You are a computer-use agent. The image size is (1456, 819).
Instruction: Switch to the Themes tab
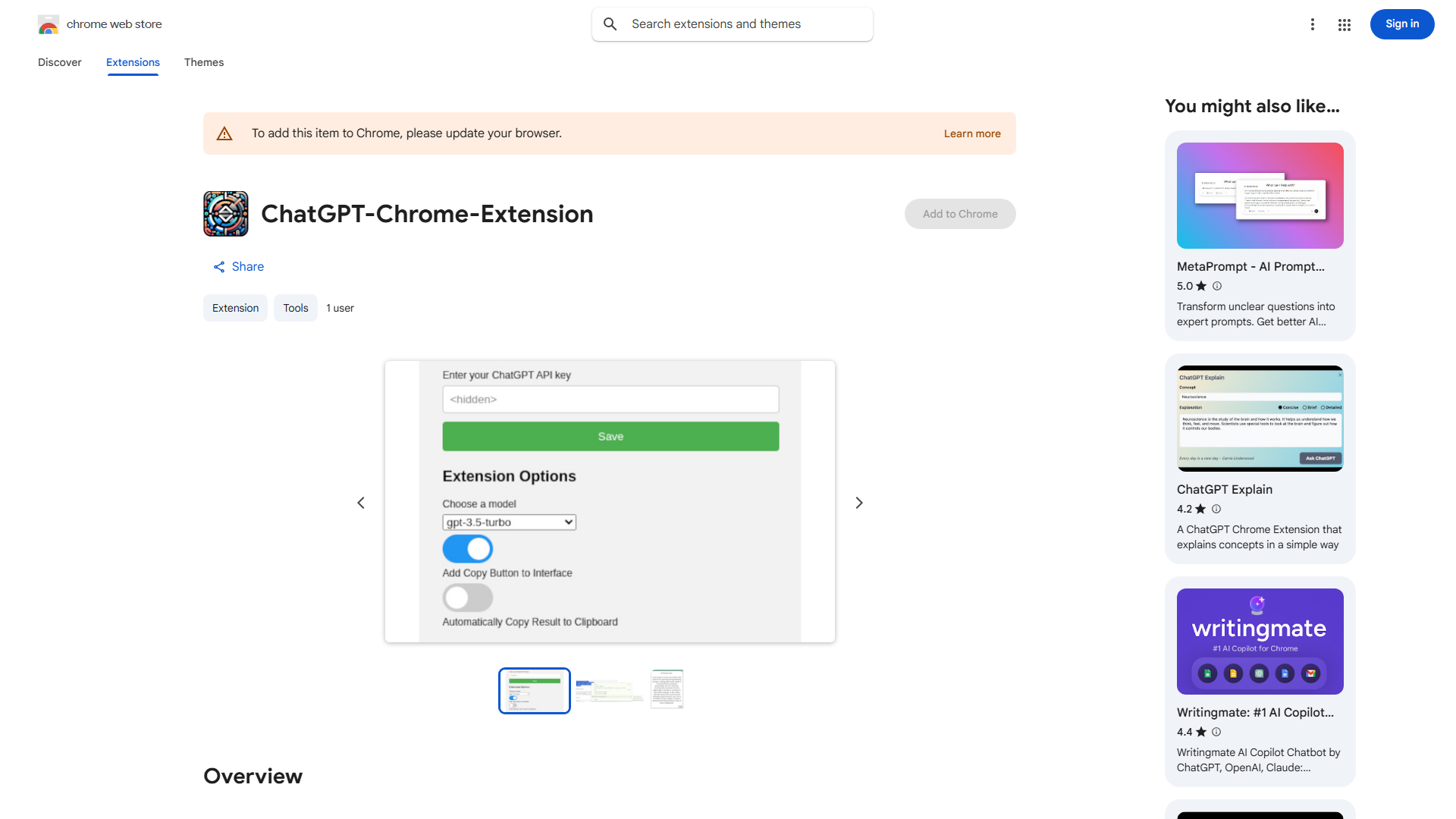[x=203, y=62]
